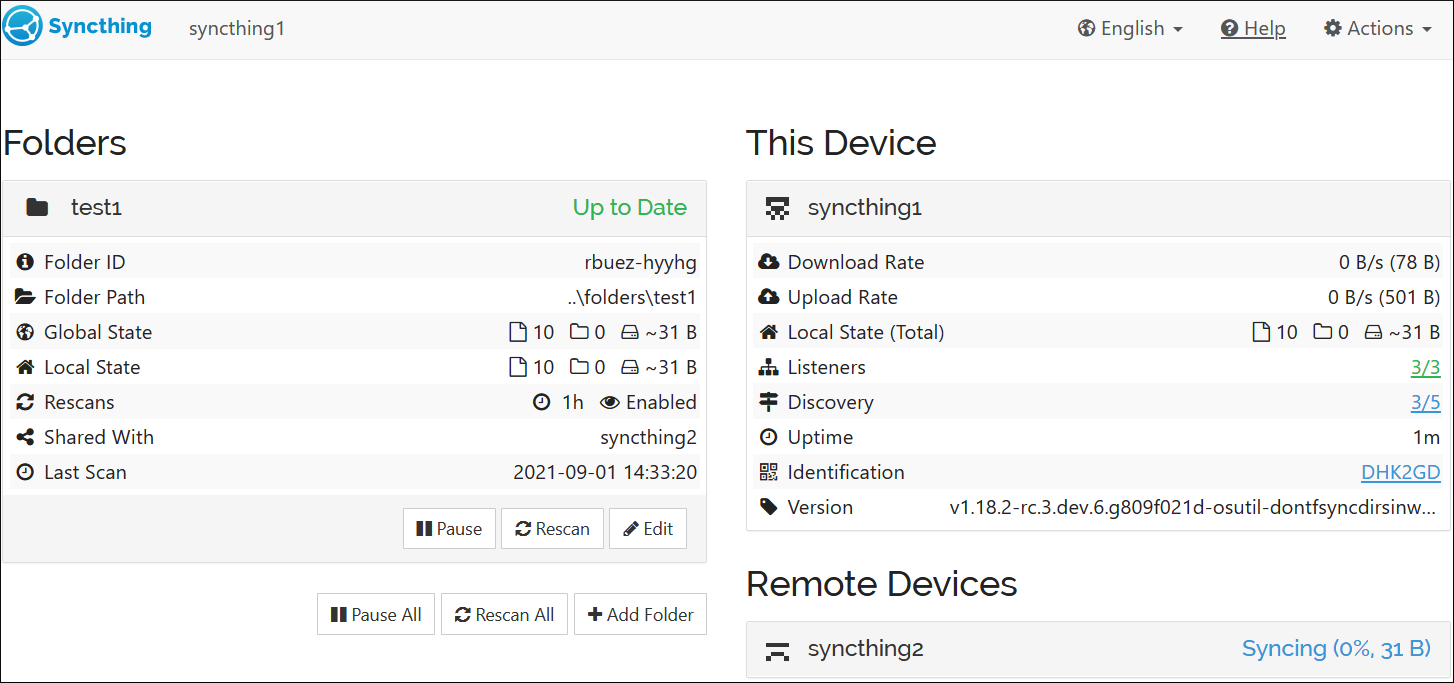This screenshot has width=1454, height=683.
Task: Open the 3/5 Discovery link
Action: (x=1425, y=402)
